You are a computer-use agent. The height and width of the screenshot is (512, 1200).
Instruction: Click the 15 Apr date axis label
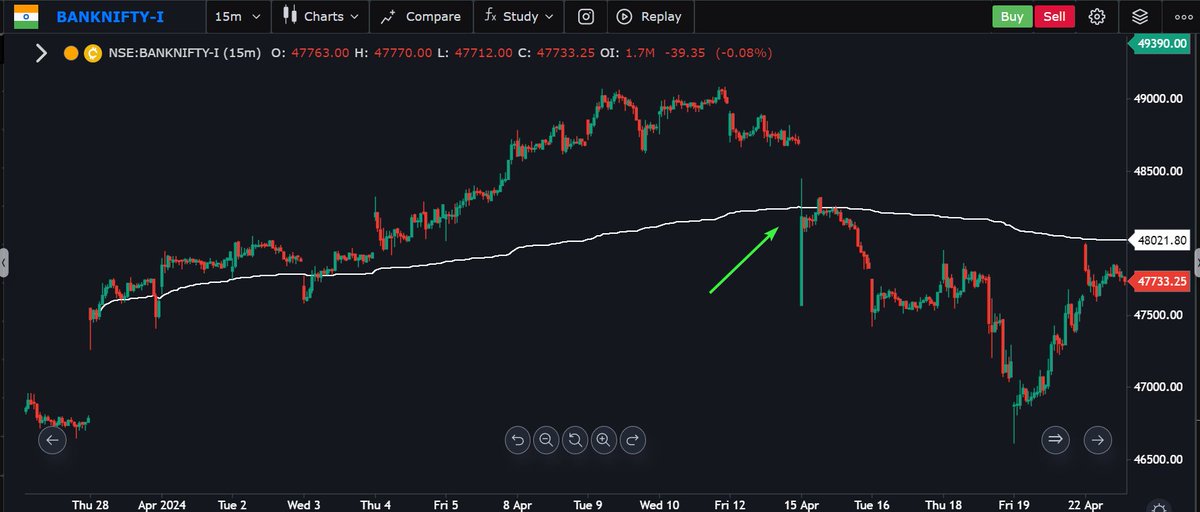pyautogui.click(x=801, y=505)
